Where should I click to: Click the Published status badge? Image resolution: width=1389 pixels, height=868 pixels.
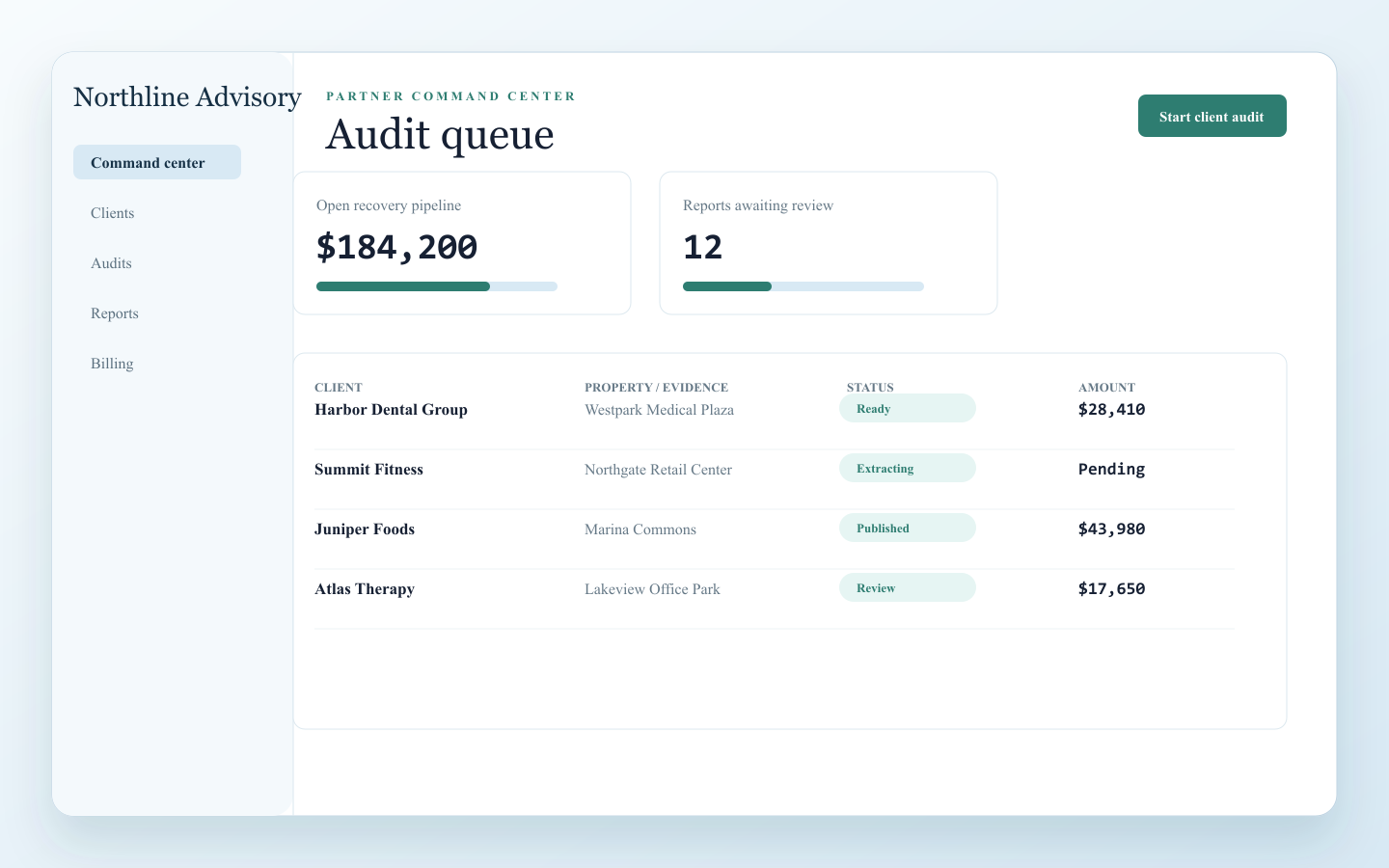click(908, 528)
